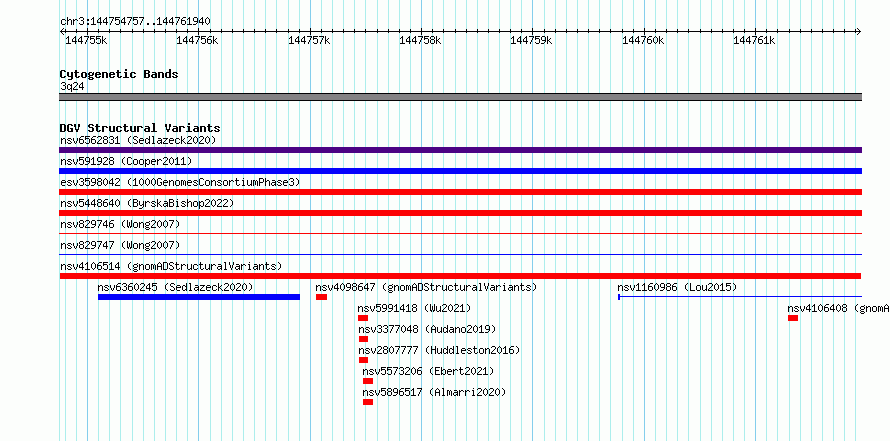Viewport: 890px width, 441px height.
Task: Click the 144758k ruler label
Action: point(420,40)
